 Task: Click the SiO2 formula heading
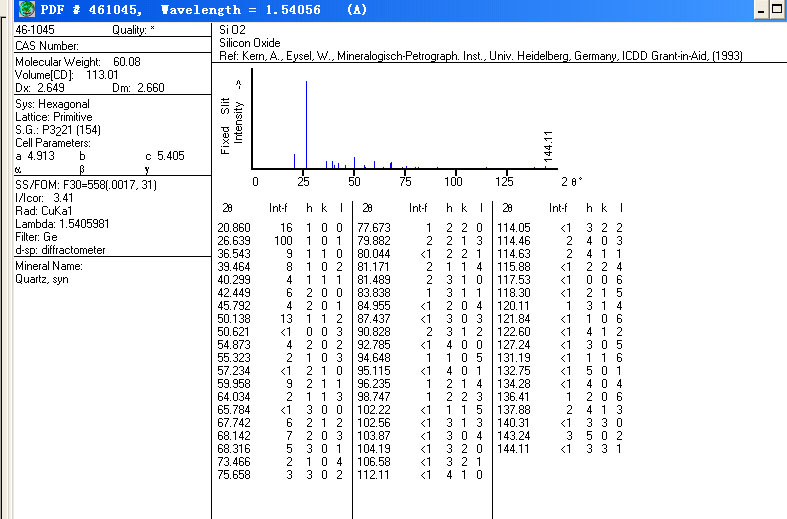click(232, 30)
